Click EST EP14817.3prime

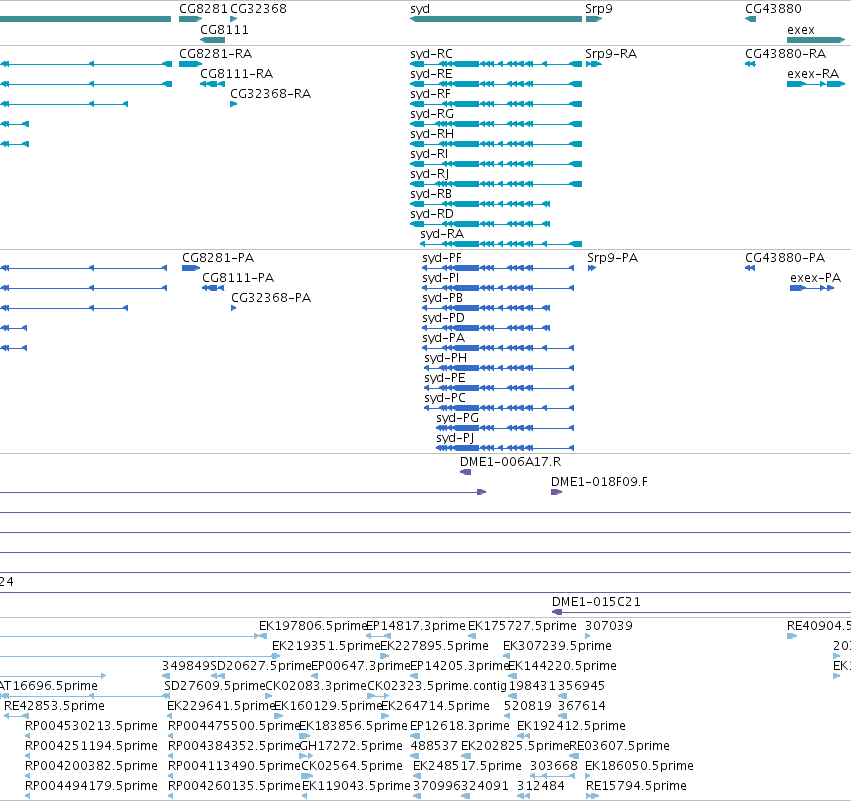click(x=416, y=626)
